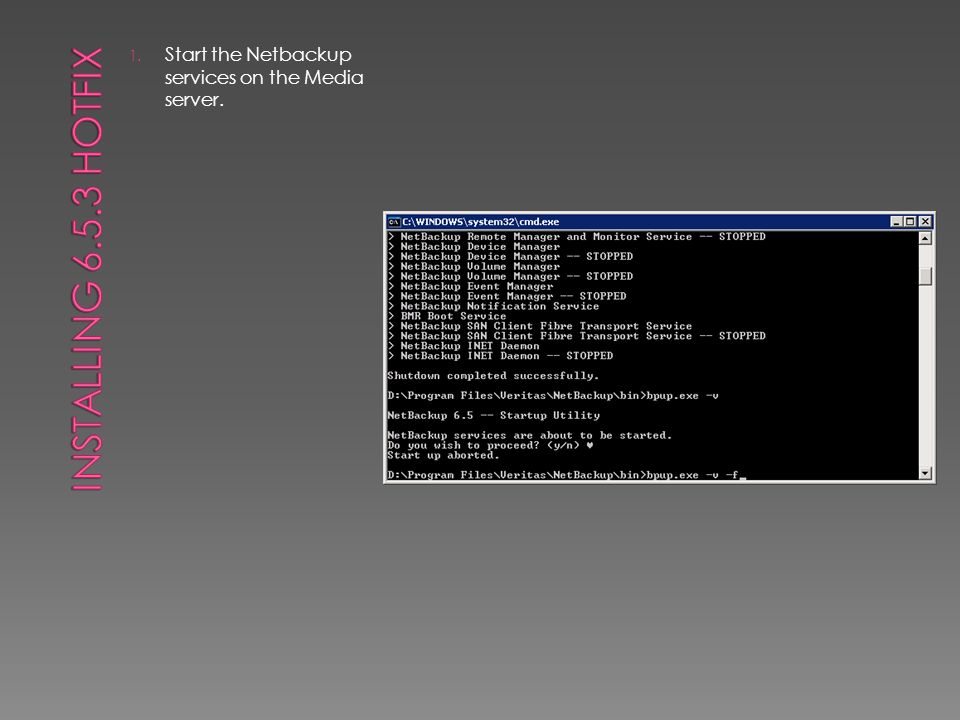The height and width of the screenshot is (720, 960).
Task: Click the scrollbar down arrow in cmd window
Action: 925,473
